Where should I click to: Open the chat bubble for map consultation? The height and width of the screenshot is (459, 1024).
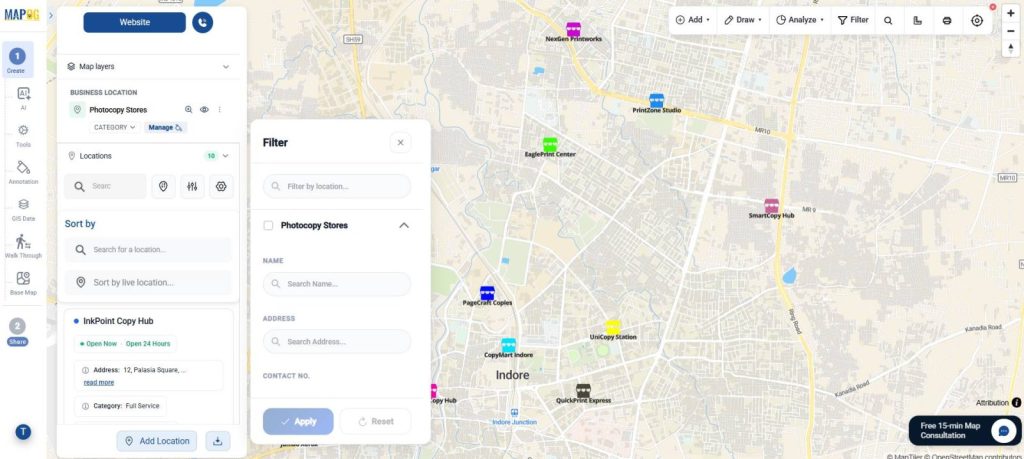[x=1002, y=431]
